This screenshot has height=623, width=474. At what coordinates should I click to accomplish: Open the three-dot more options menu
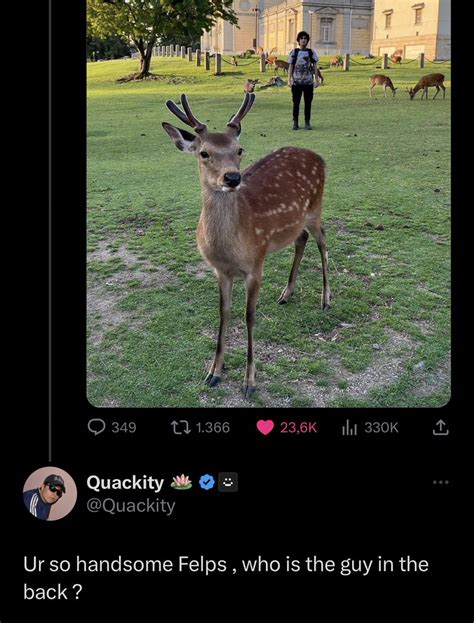coord(440,482)
